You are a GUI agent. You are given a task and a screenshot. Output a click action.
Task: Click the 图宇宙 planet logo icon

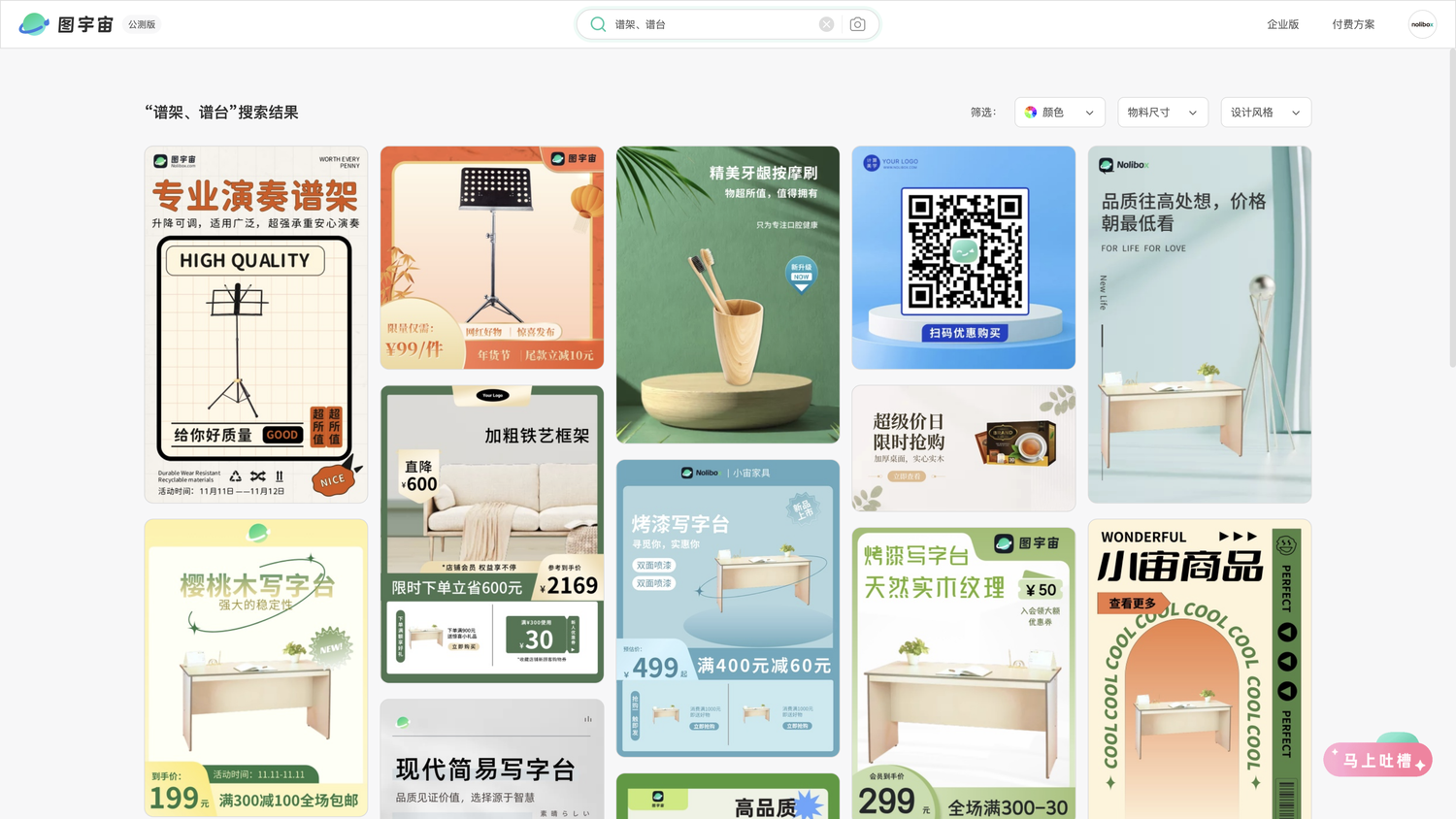tap(34, 24)
